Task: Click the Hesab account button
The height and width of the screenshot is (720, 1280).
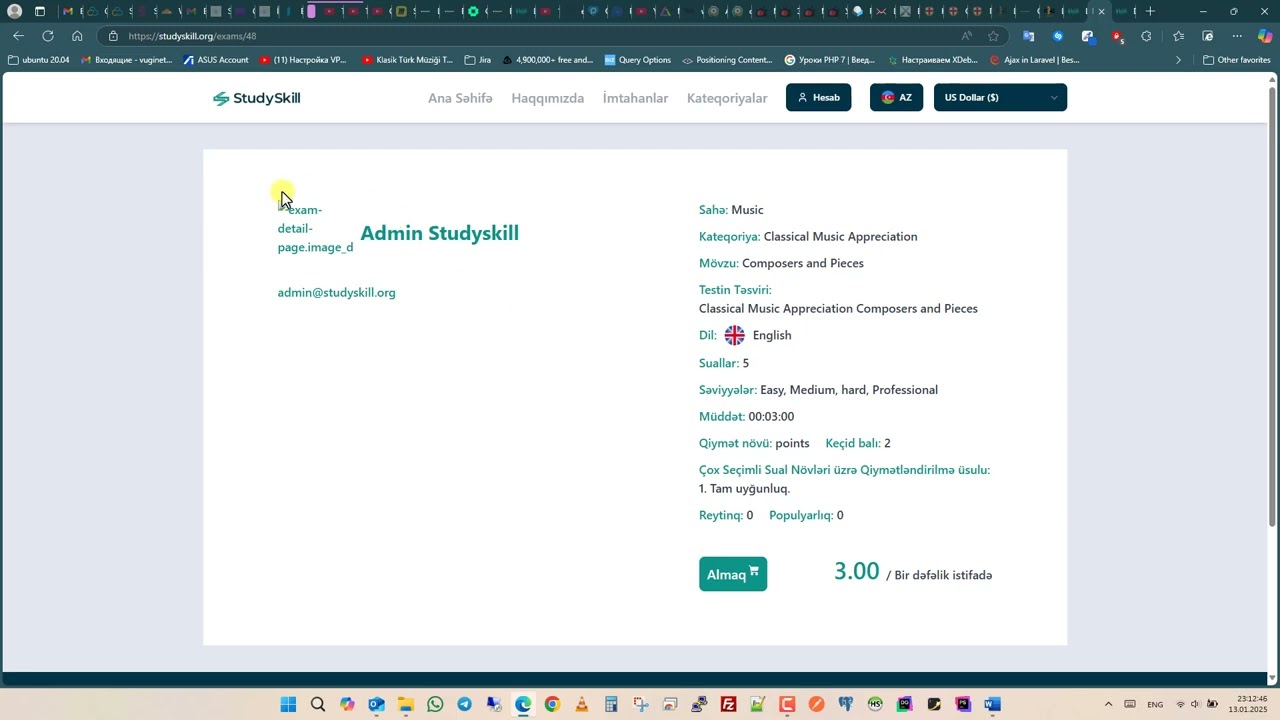Action: point(818,97)
